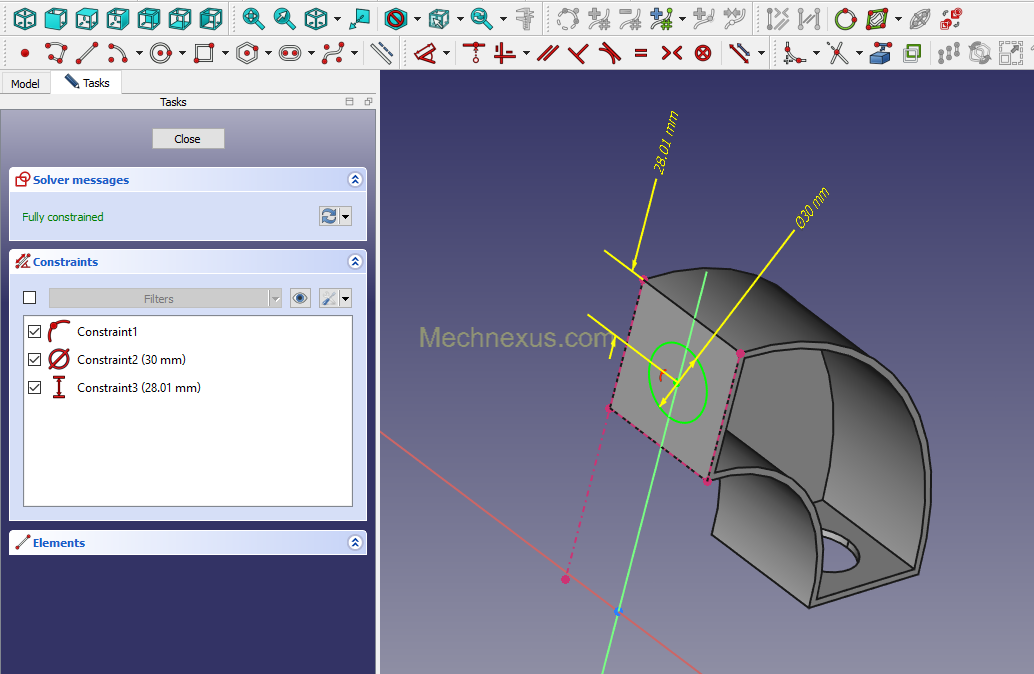Pick the create polyline tool
Image resolution: width=1034 pixels, height=674 pixels.
[55, 52]
